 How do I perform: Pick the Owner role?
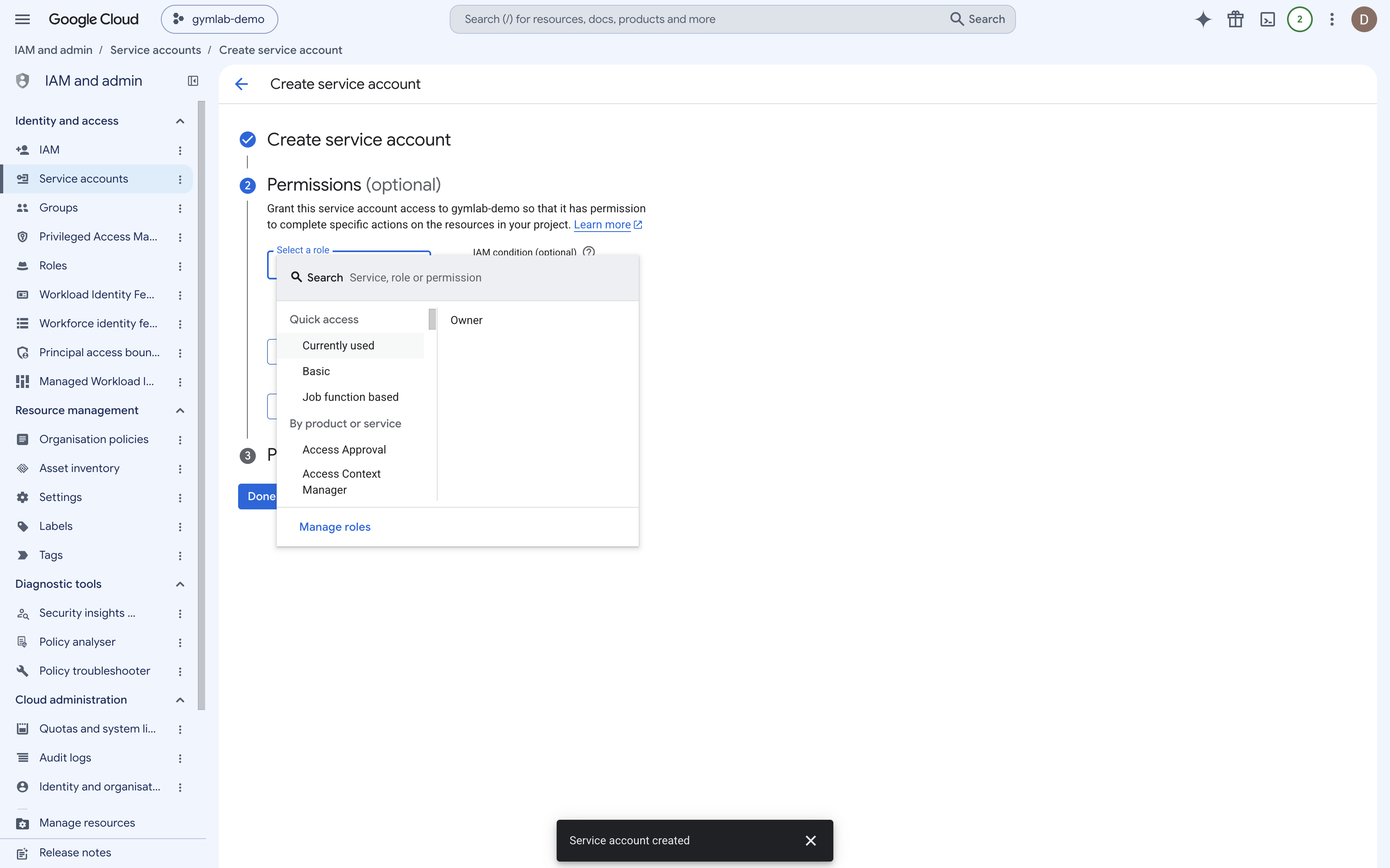pyautogui.click(x=466, y=320)
